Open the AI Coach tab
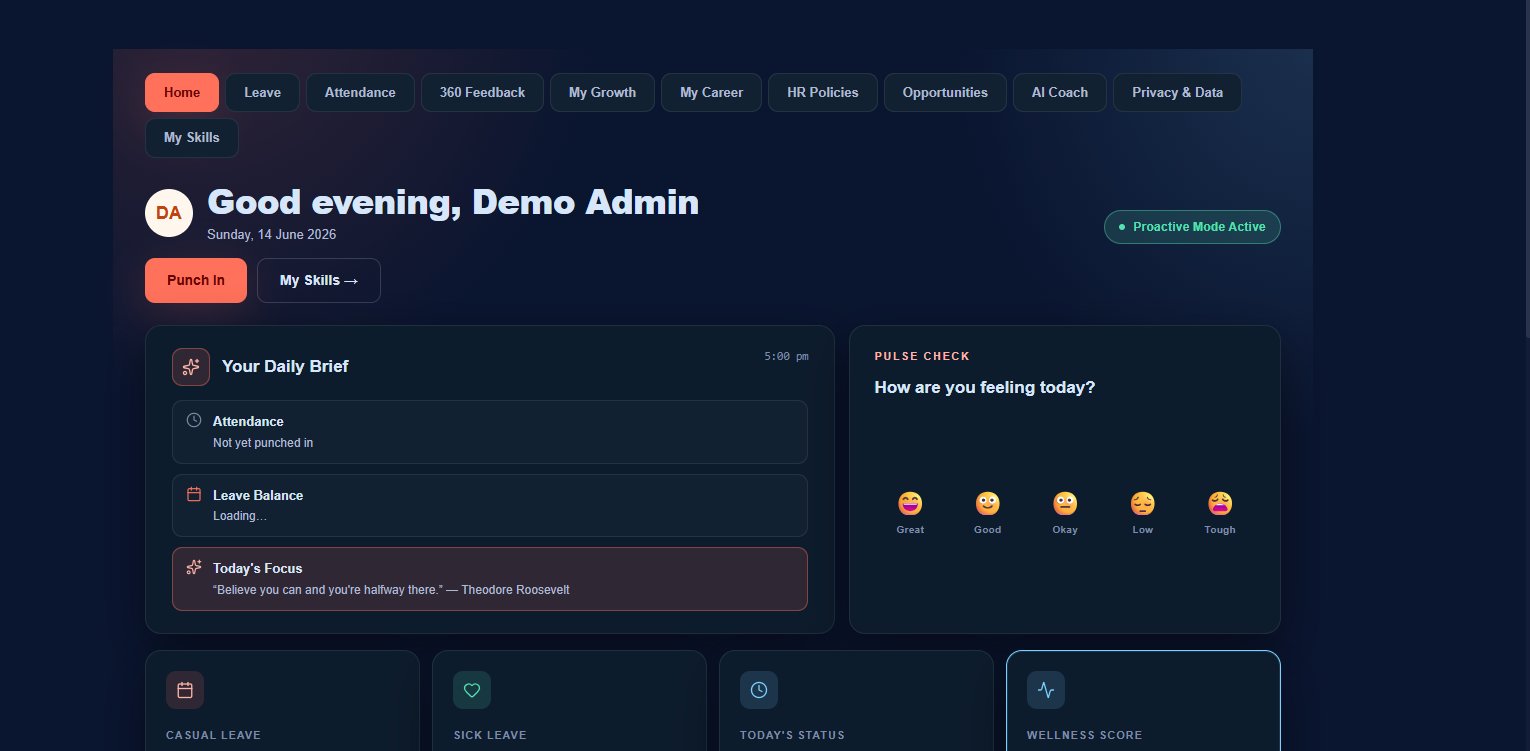 [1060, 92]
